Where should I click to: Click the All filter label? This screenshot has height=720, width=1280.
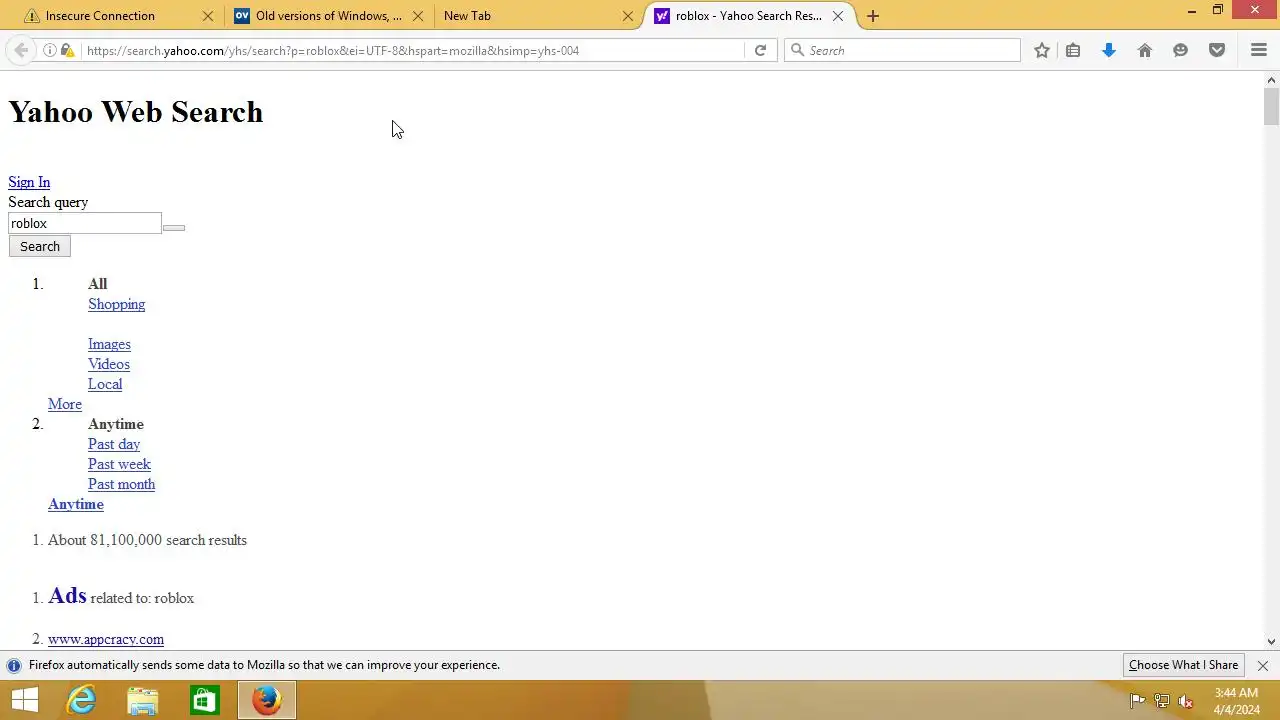tap(97, 284)
